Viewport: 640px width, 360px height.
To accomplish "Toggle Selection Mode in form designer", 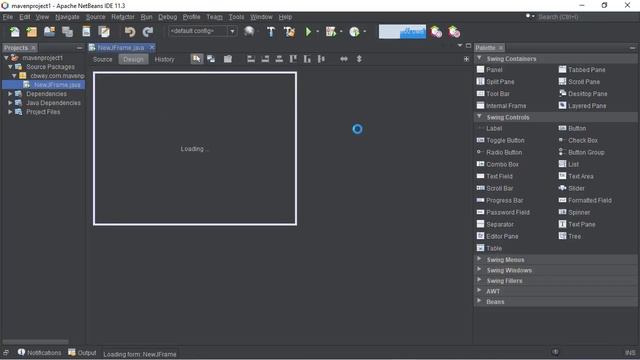I will click(x=197, y=59).
